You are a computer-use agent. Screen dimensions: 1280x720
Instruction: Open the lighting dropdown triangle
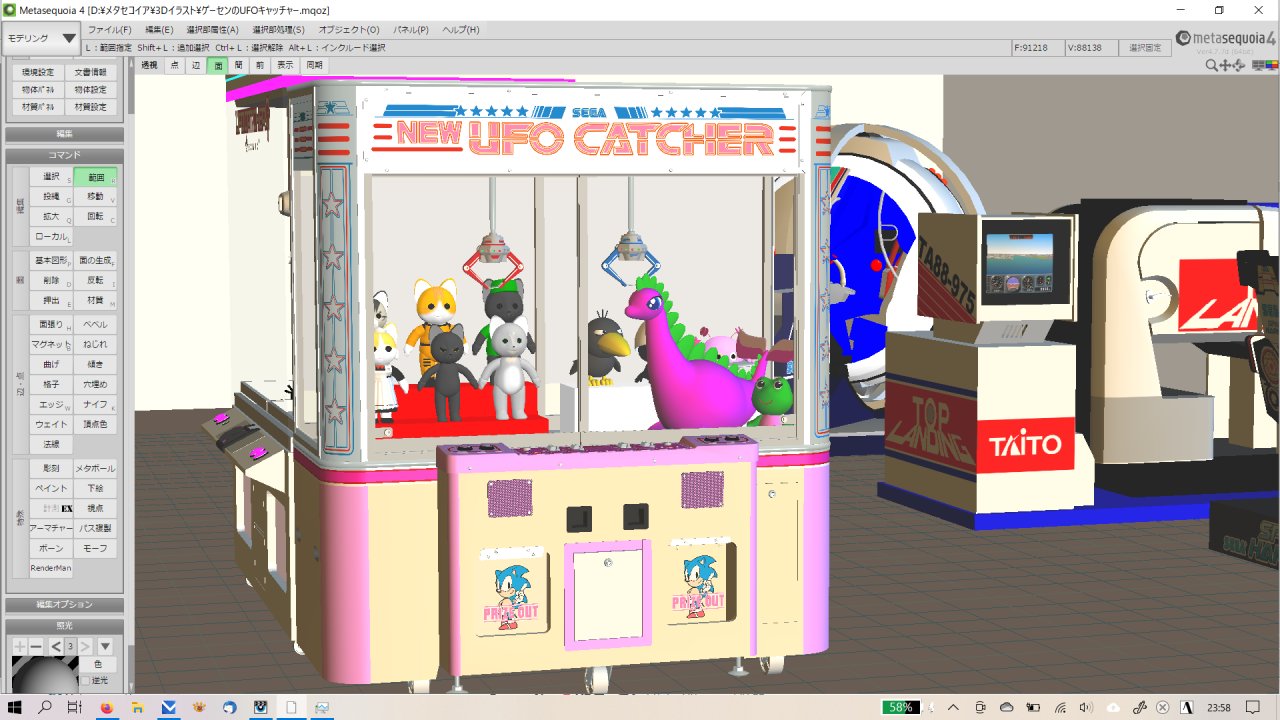point(105,646)
